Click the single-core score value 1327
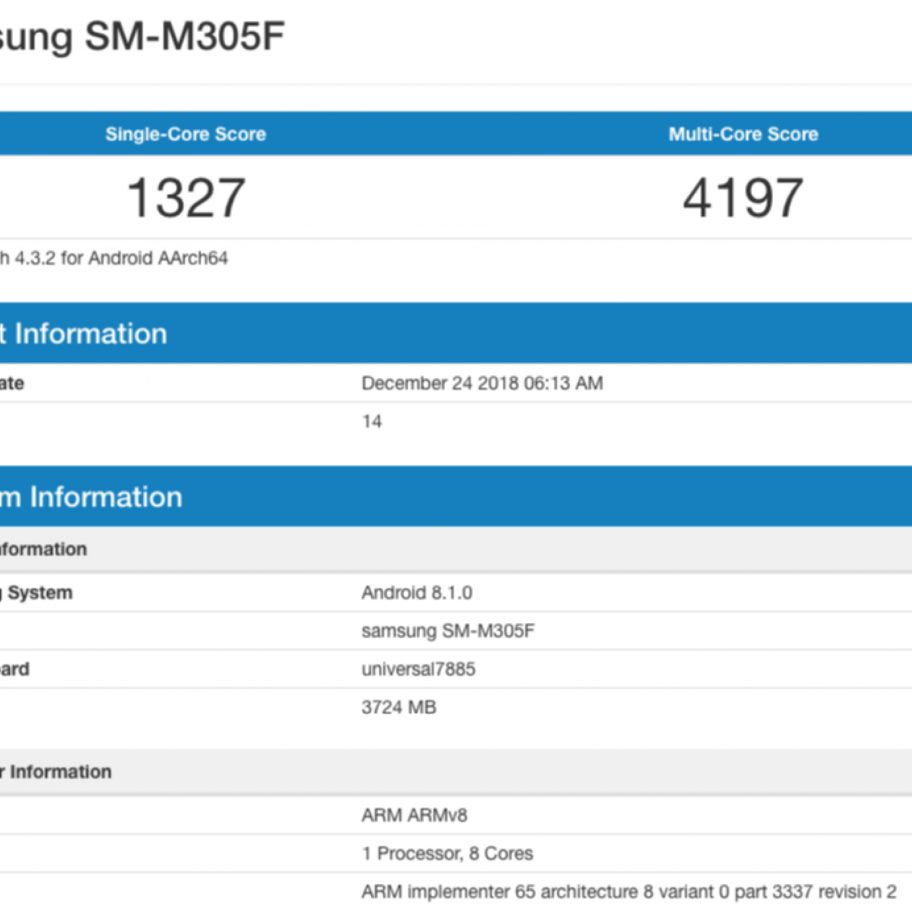This screenshot has height=912, width=912. coord(186,197)
